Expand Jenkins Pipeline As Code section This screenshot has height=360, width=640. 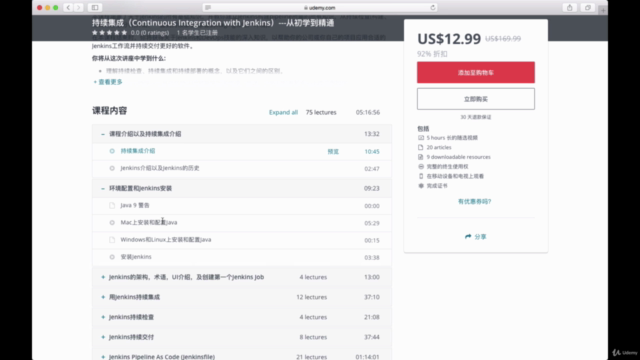pyautogui.click(x=242, y=354)
